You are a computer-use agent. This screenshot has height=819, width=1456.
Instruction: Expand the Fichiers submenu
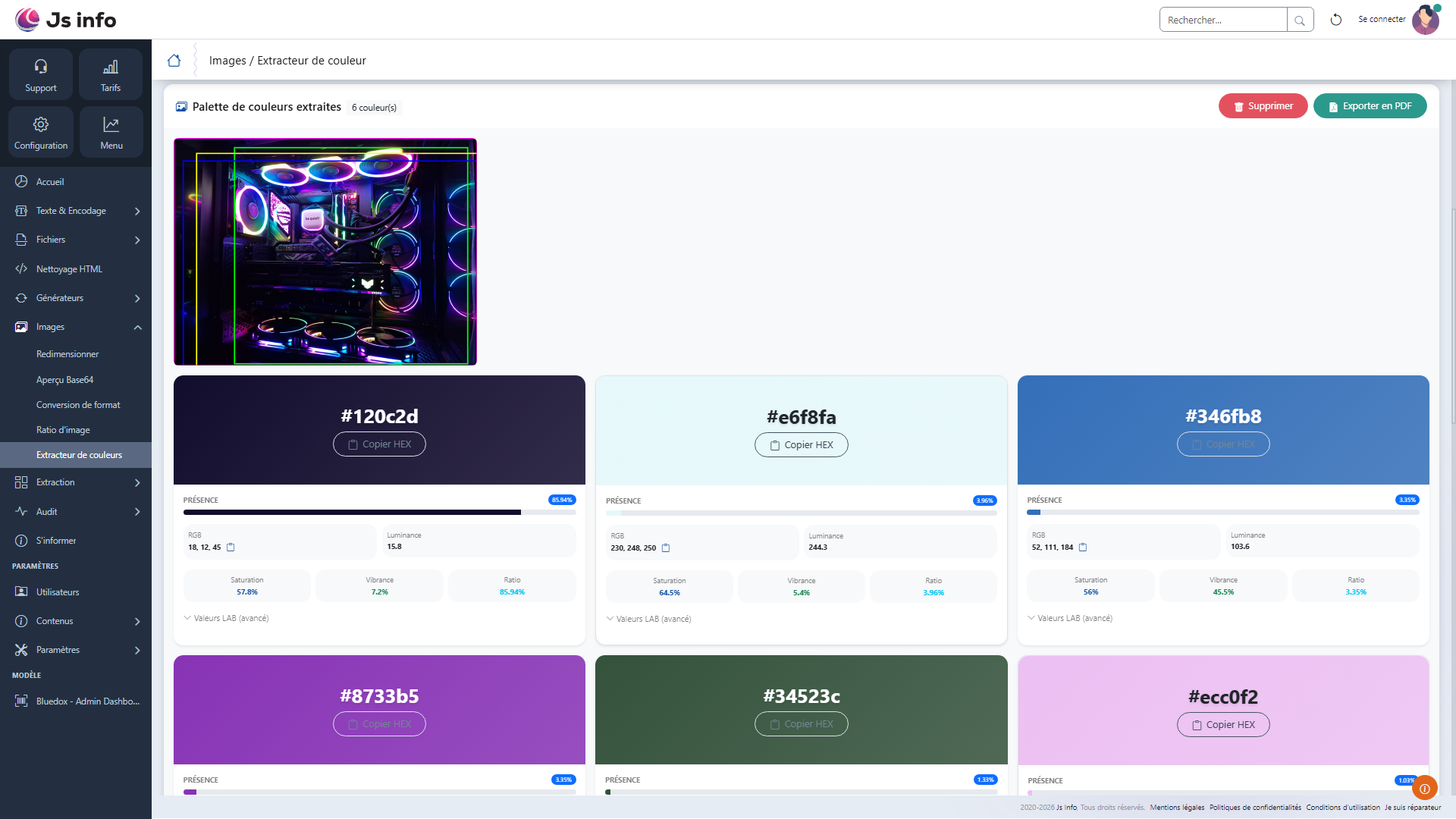137,240
